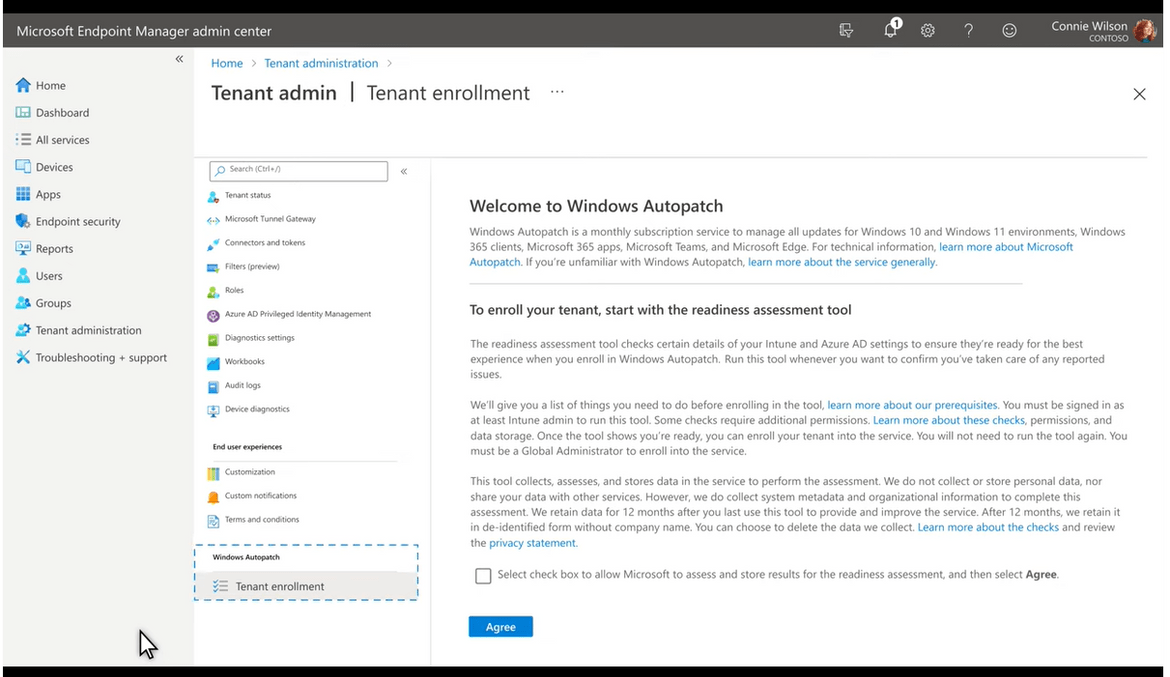Click the Tenant administration gear icon
The height and width of the screenshot is (677, 1170).
coord(23,330)
